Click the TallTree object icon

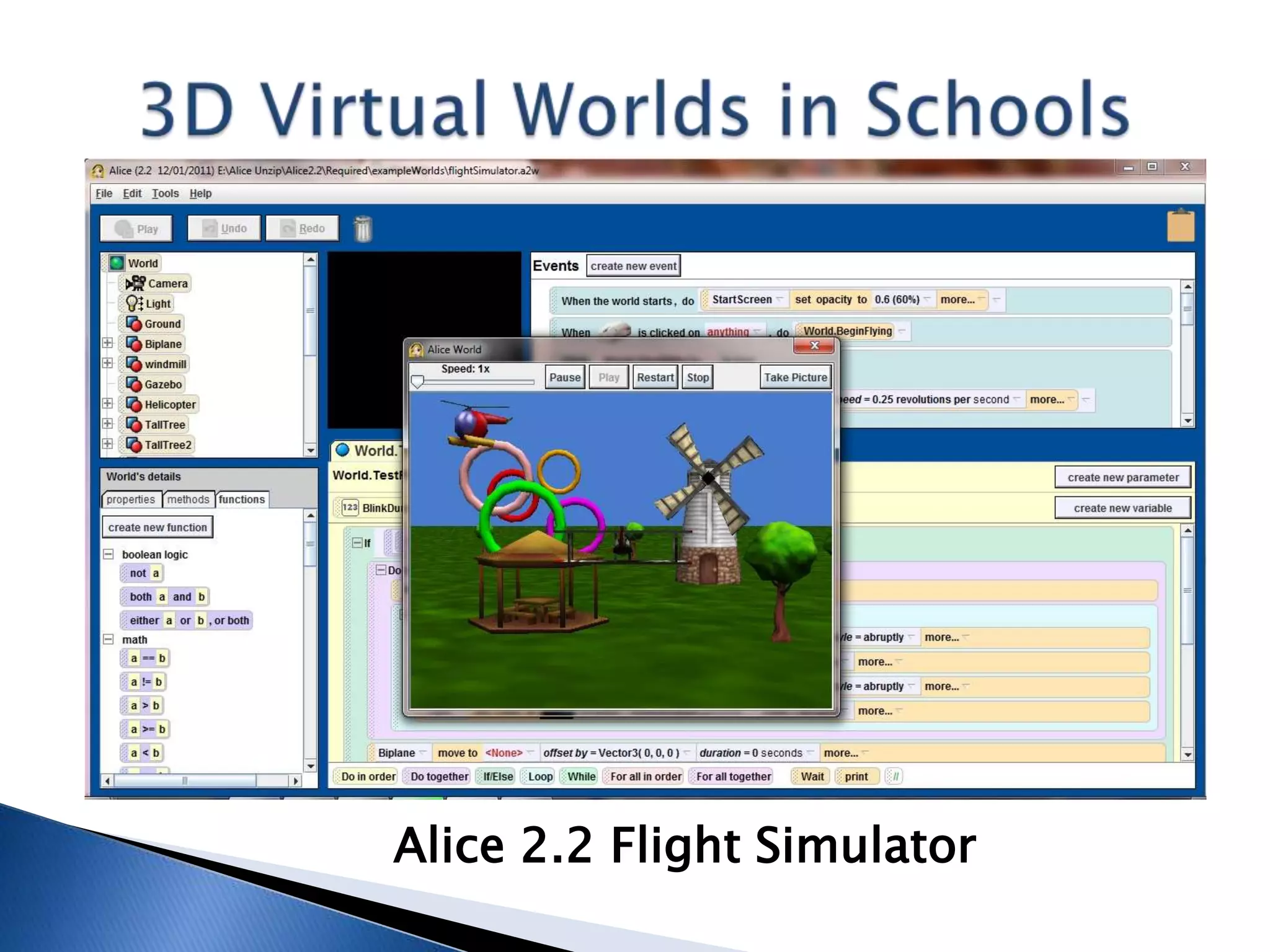tap(134, 425)
